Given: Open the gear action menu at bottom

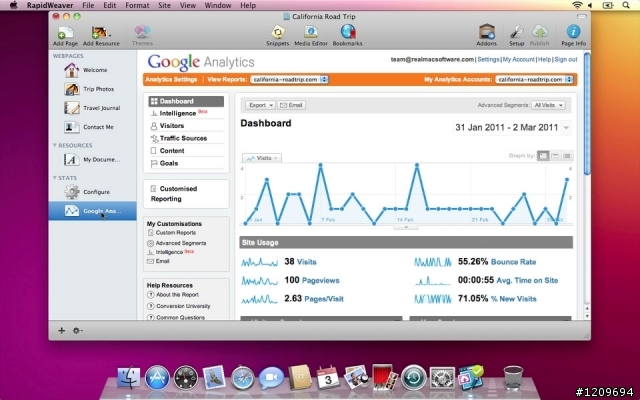Looking at the screenshot, I should [x=77, y=331].
